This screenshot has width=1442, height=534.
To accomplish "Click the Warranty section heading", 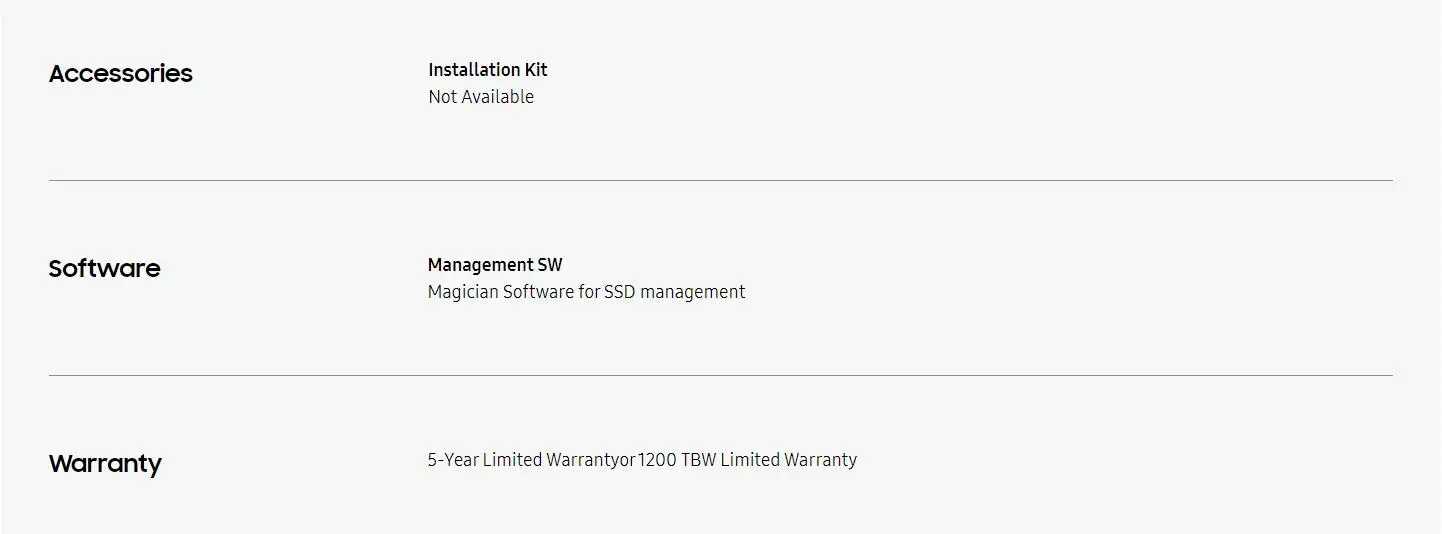I will 105,464.
